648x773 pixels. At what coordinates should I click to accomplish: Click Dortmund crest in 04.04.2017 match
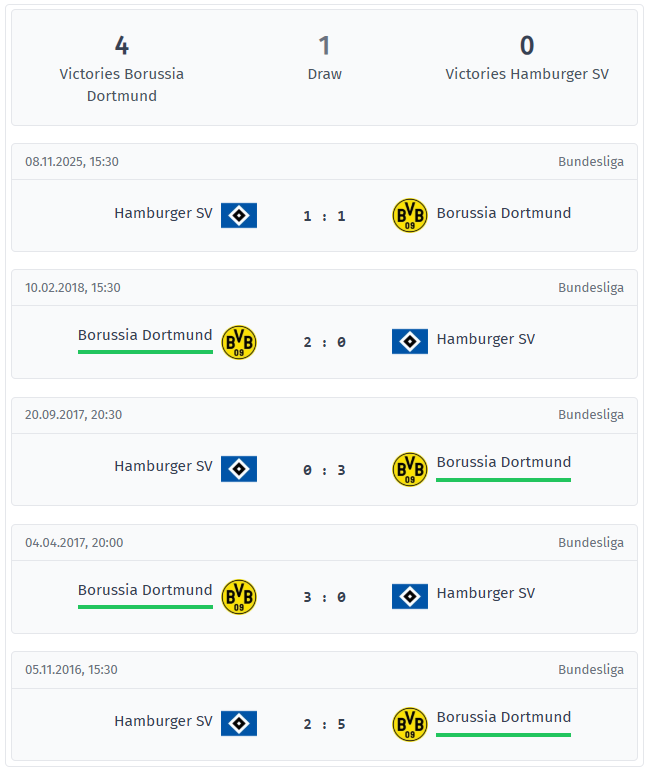(x=239, y=597)
